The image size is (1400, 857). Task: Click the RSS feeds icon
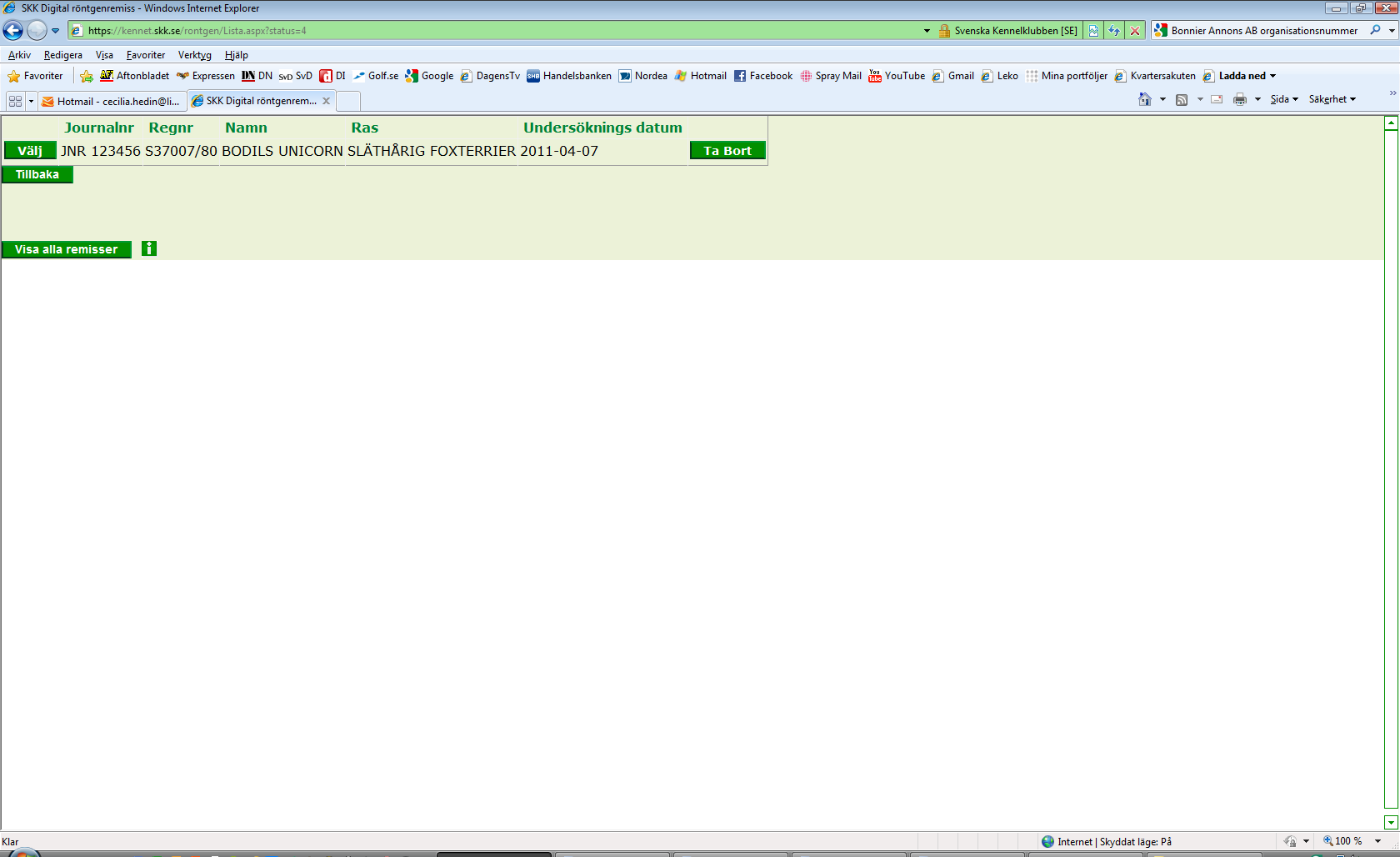point(1182,99)
